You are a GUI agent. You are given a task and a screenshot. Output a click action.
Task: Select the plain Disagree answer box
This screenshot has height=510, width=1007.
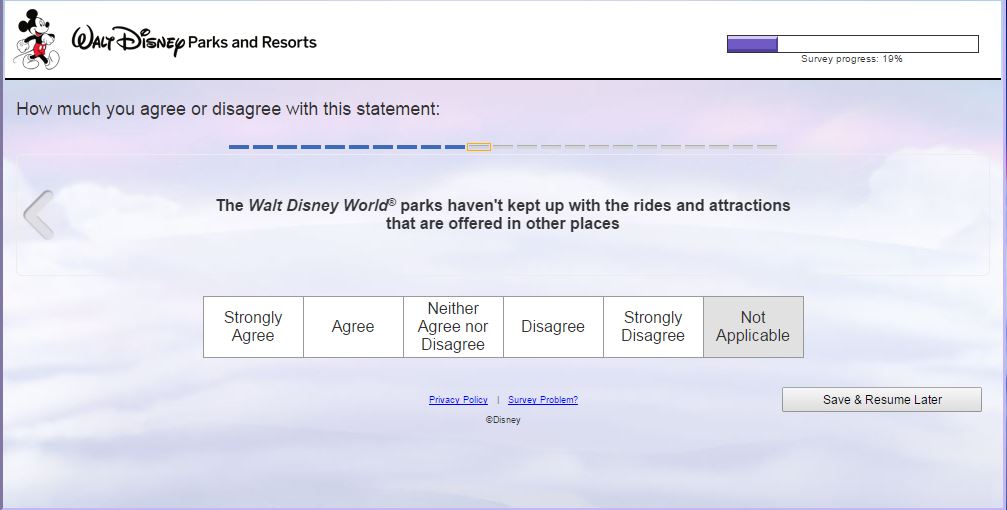(x=553, y=327)
